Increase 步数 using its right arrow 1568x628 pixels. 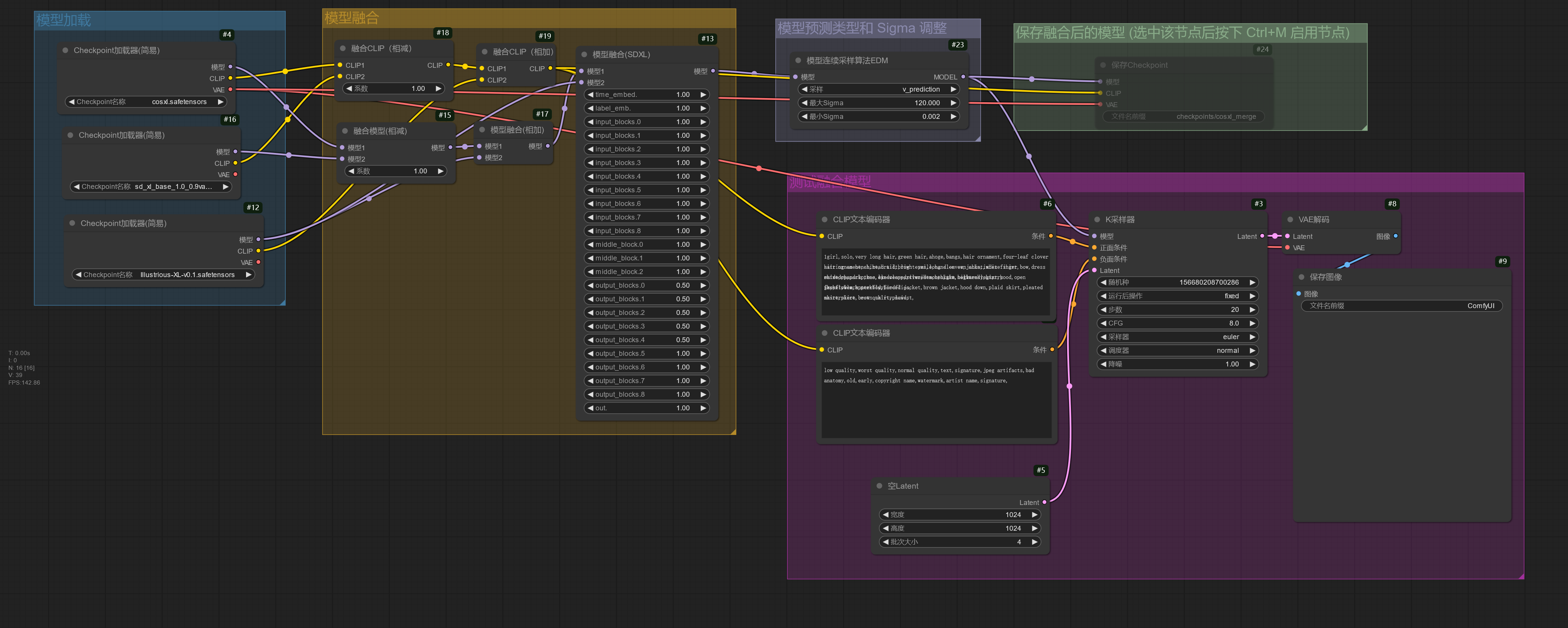[x=1253, y=309]
